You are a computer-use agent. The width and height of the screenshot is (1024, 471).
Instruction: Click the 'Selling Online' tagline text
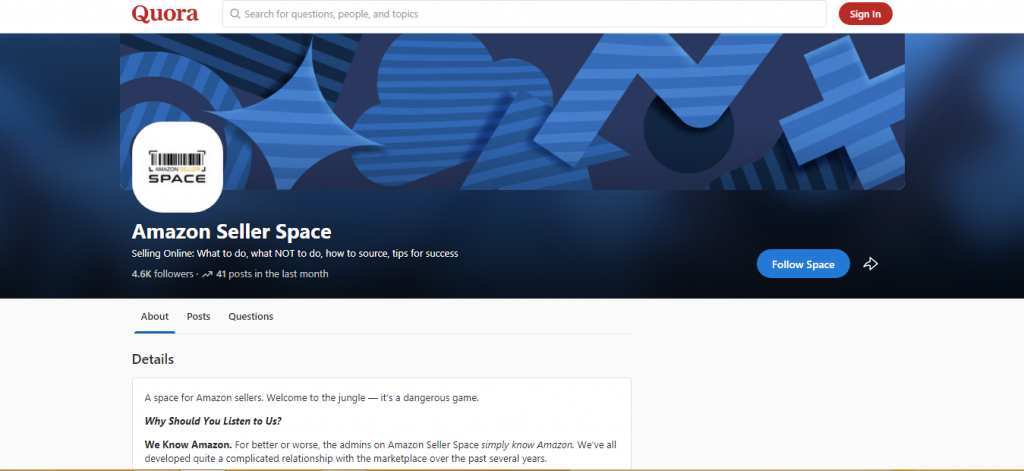[295, 253]
